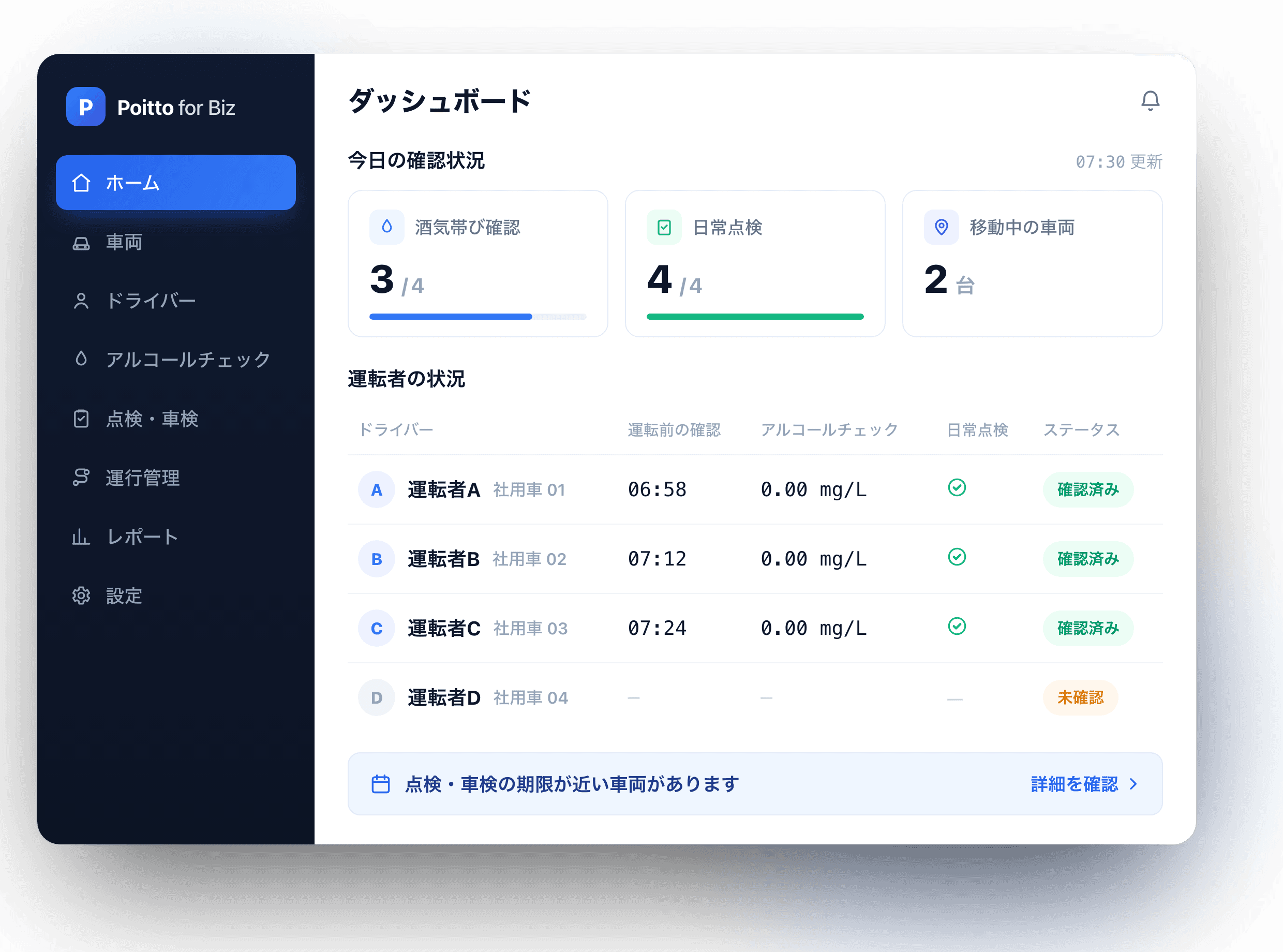Click the 社用車 03 vehicle label

click(x=530, y=628)
